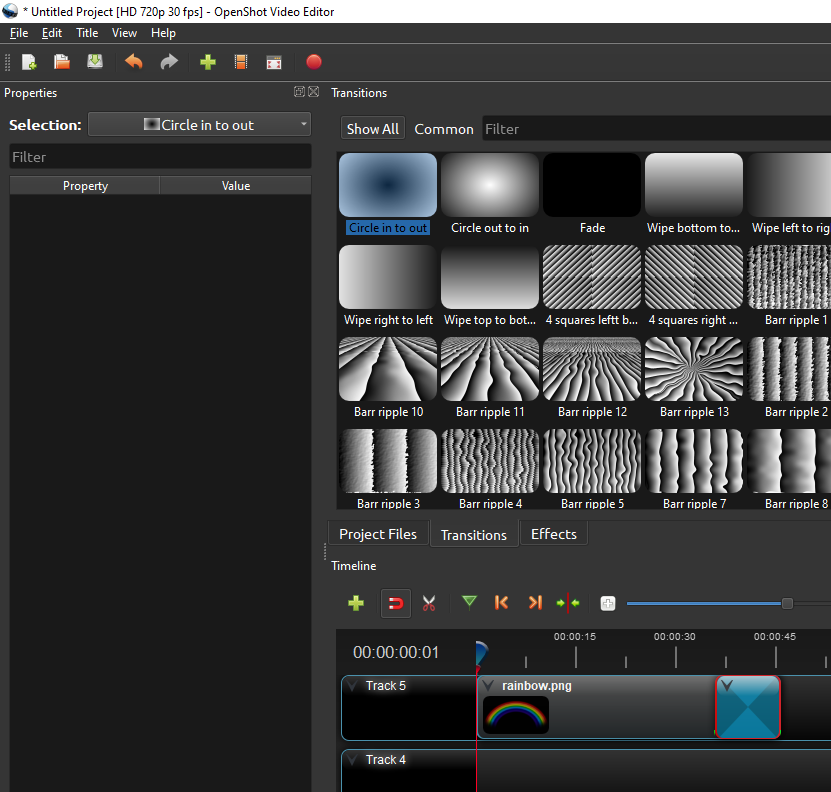Open the rainbow.png clip menu arrow
This screenshot has height=792, width=831.
pyautogui.click(x=488, y=686)
